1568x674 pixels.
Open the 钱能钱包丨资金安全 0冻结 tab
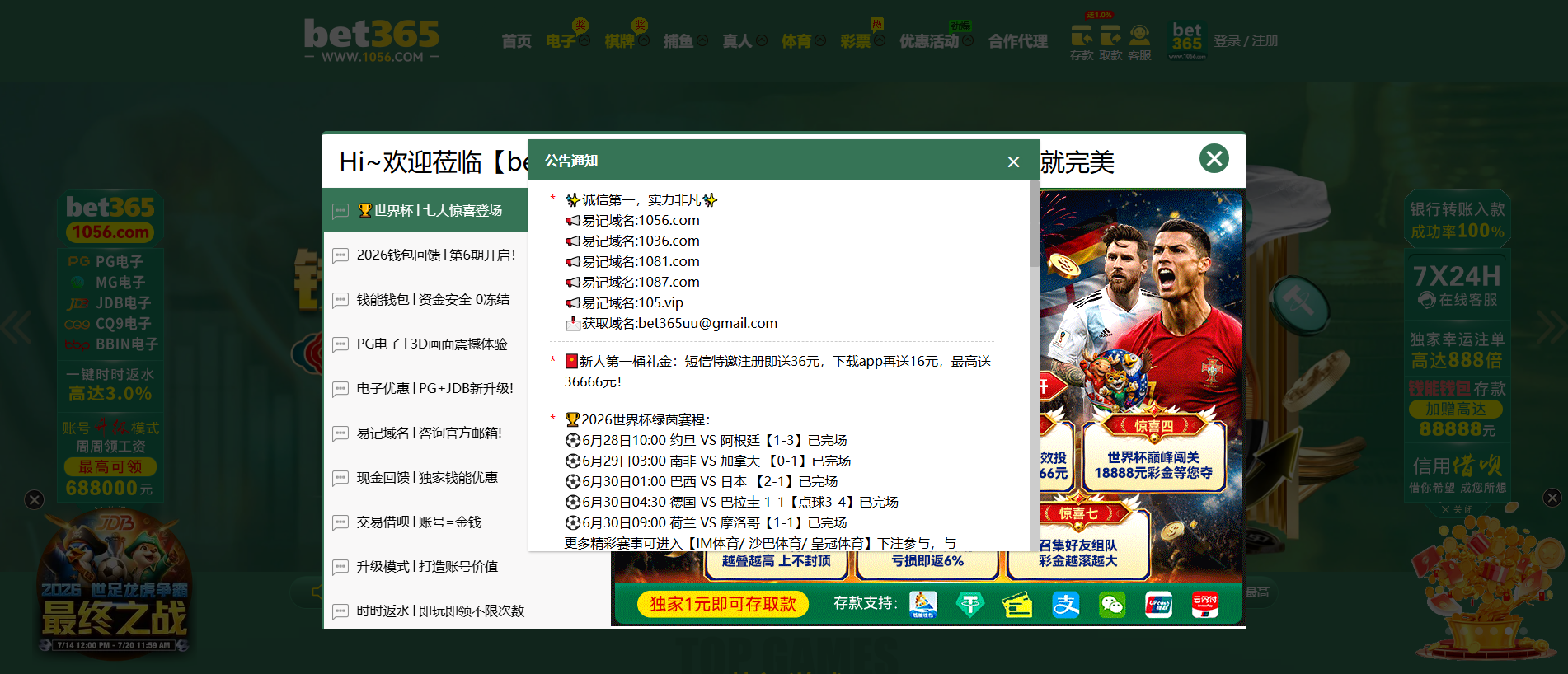pyautogui.click(x=425, y=300)
